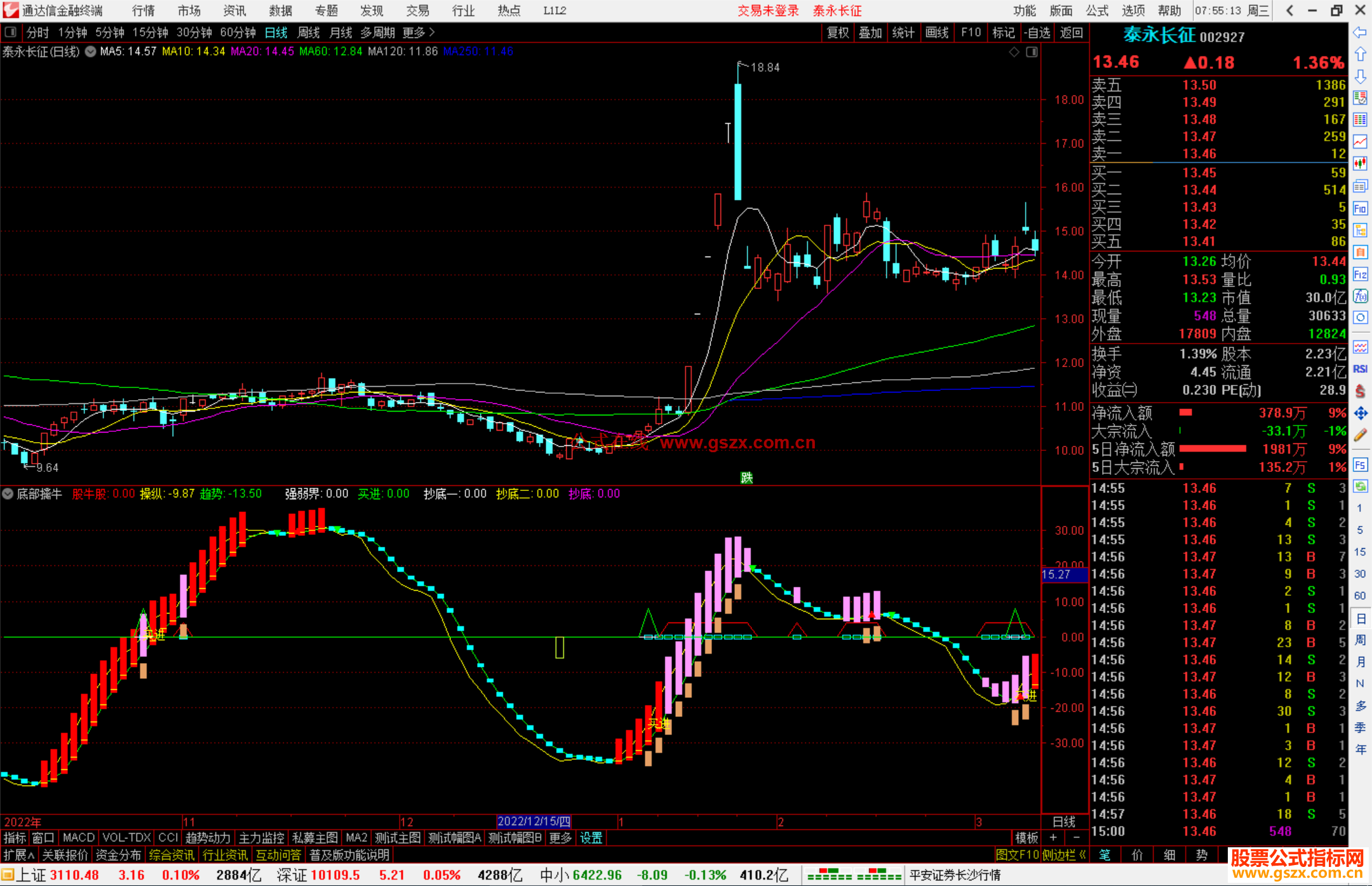The height and width of the screenshot is (886, 1372).
Task: Click the blue back arrow sidebar icon
Action: 1360,32
